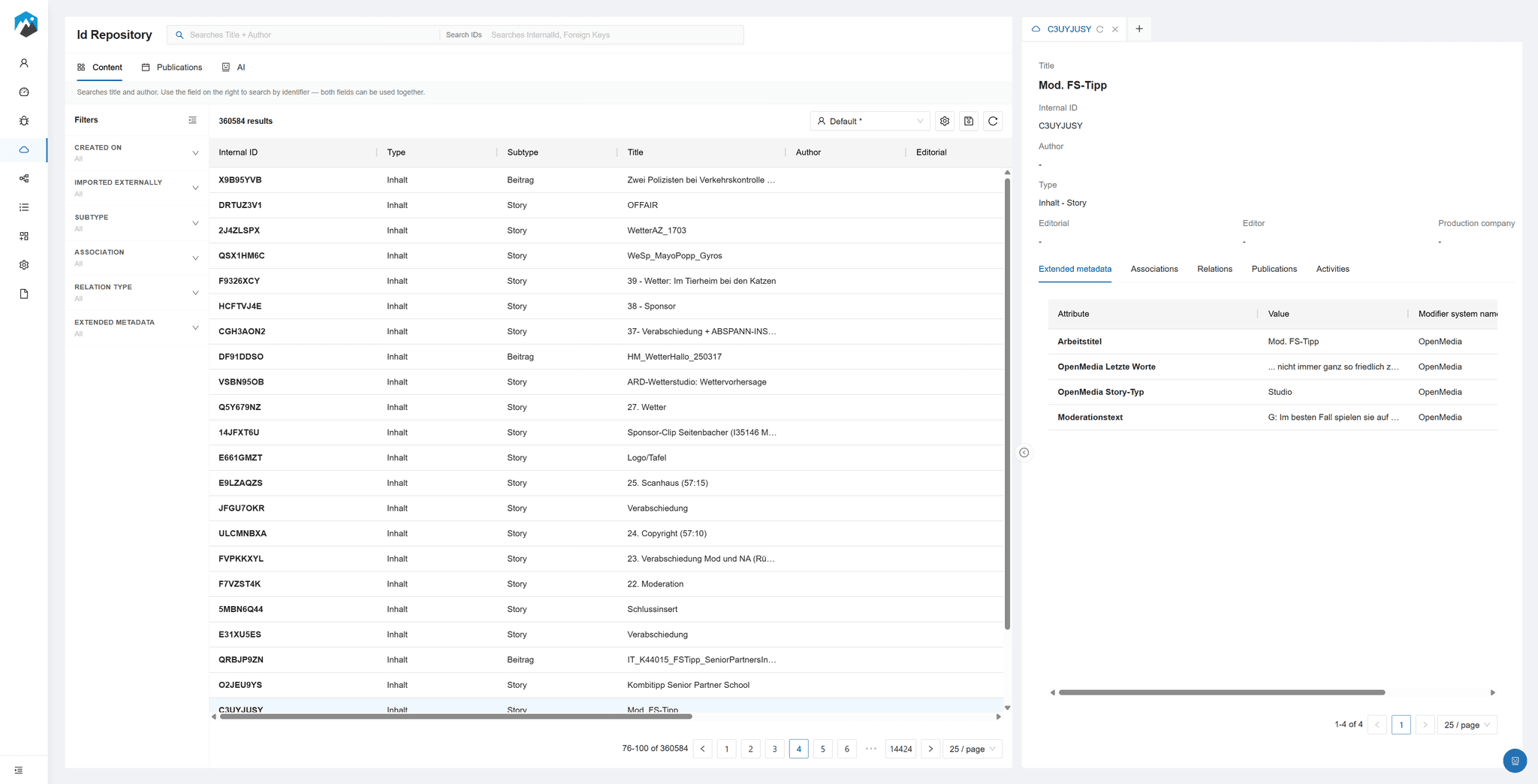Collapse the Filters panel icon
Image resolution: width=1538 pixels, height=784 pixels.
192,120
